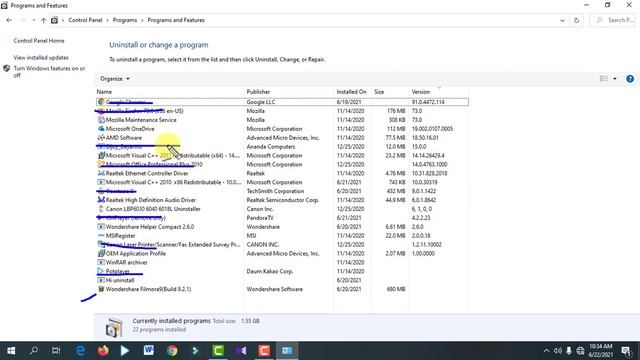
Task: Click PandoraTV publisher cell
Action: click(260, 218)
